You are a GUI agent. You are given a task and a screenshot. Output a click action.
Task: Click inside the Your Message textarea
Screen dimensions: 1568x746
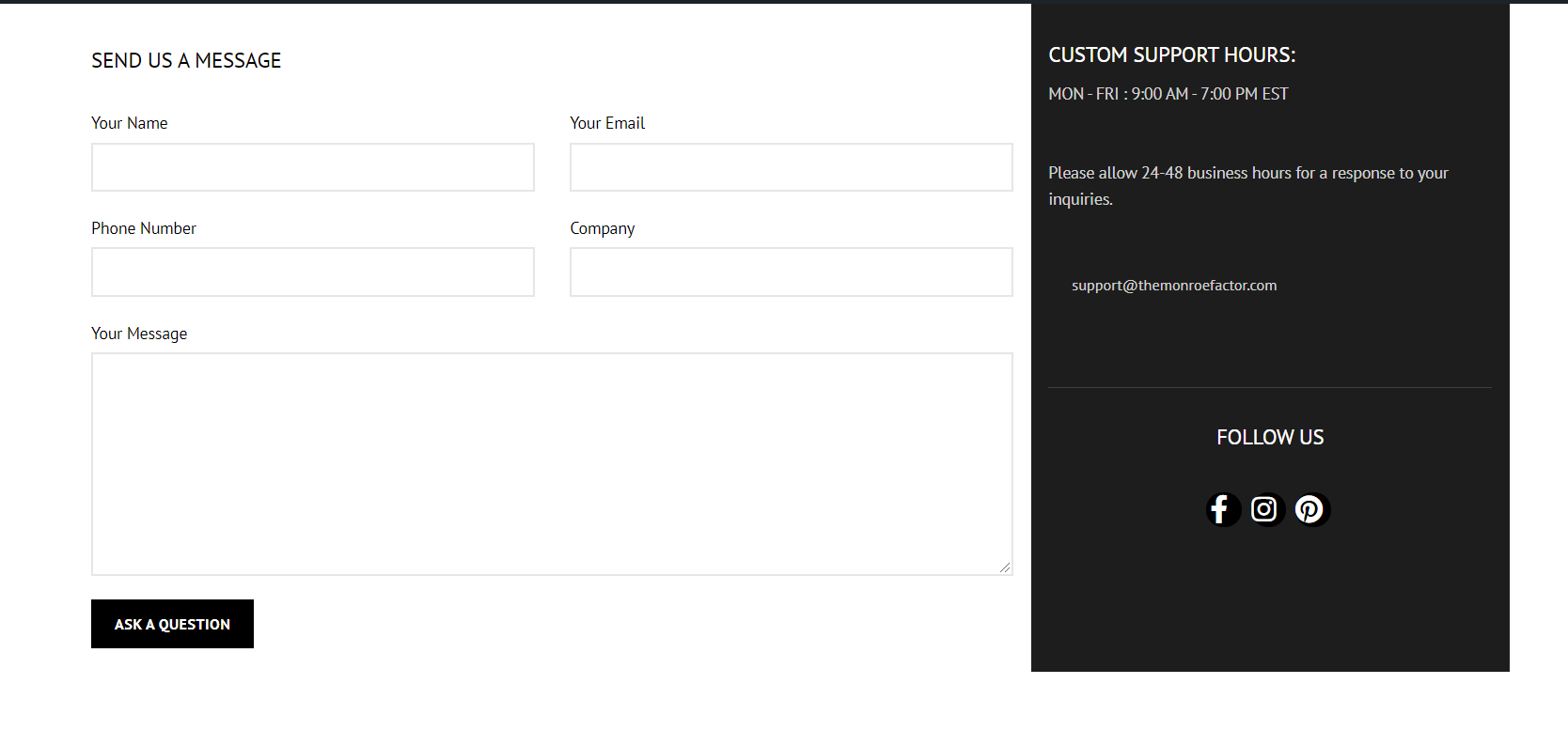coord(552,464)
